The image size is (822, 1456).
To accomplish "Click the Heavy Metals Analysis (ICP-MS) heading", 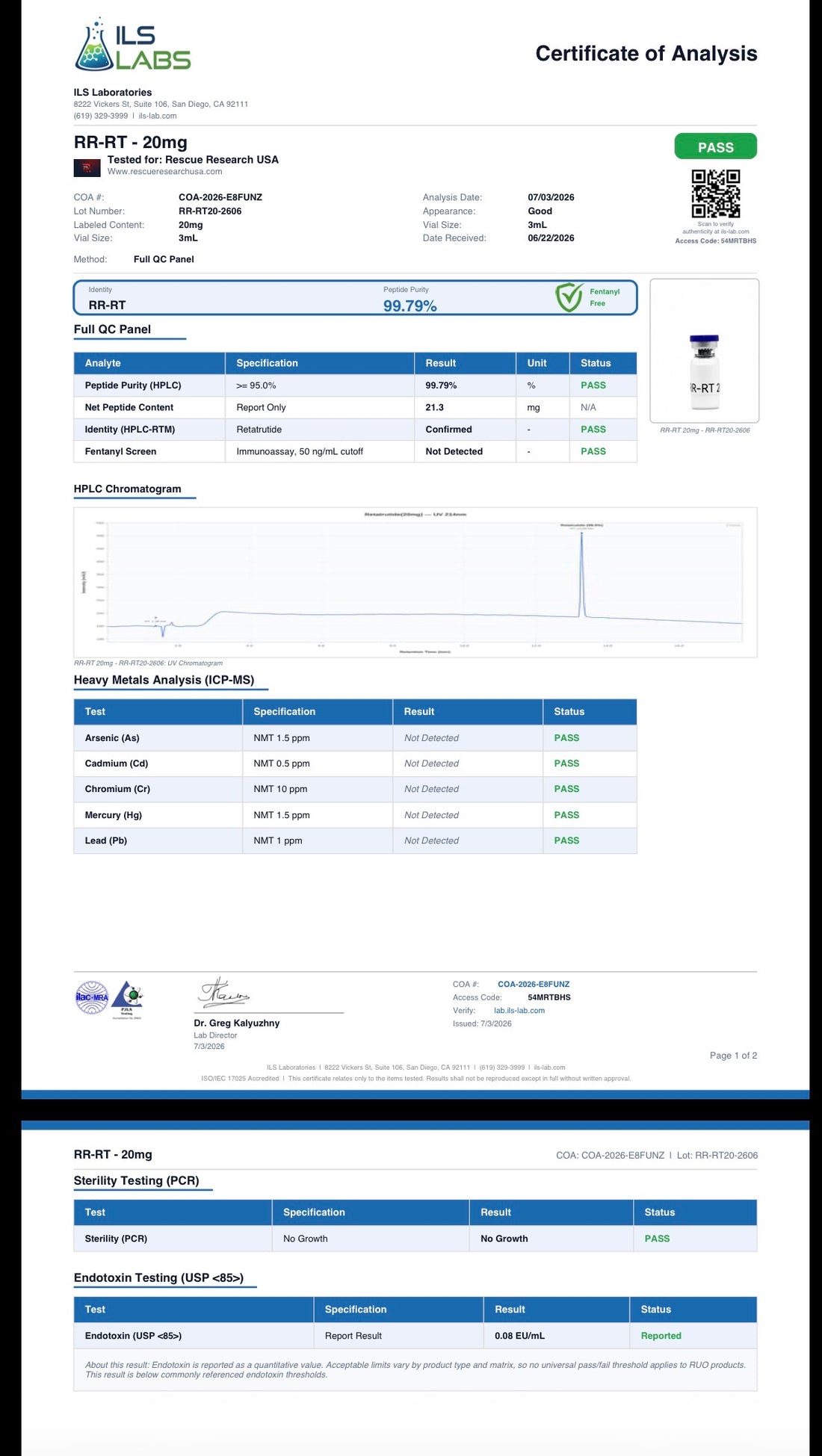I will (x=164, y=680).
